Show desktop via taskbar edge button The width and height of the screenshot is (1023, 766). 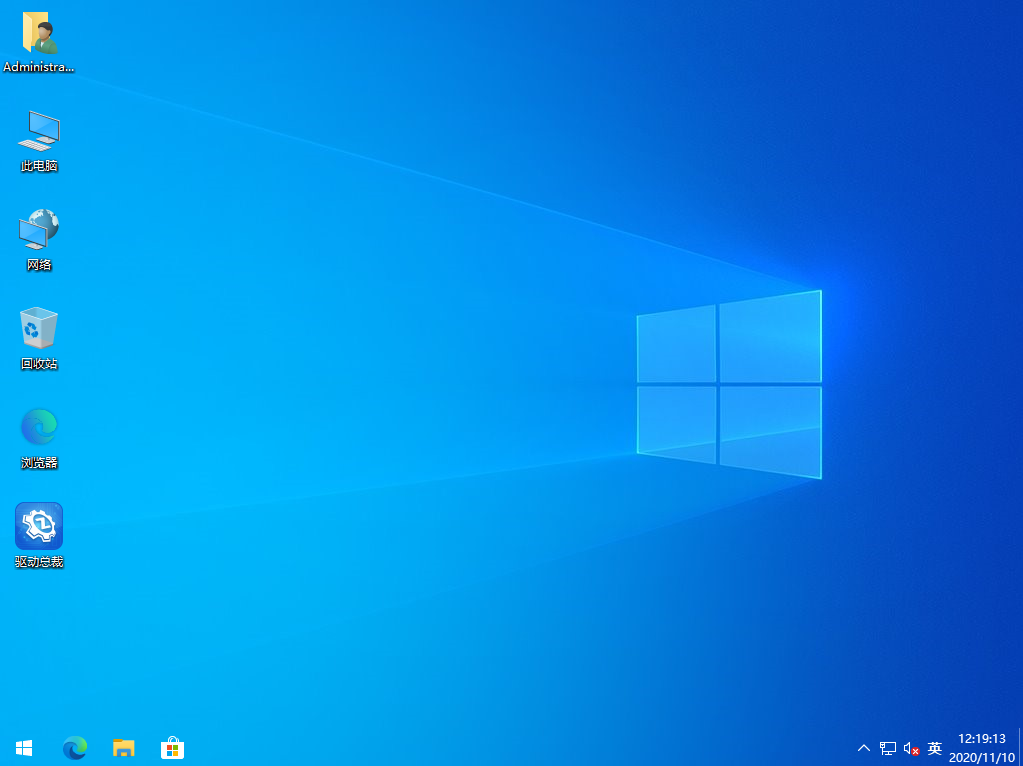[1020, 748]
